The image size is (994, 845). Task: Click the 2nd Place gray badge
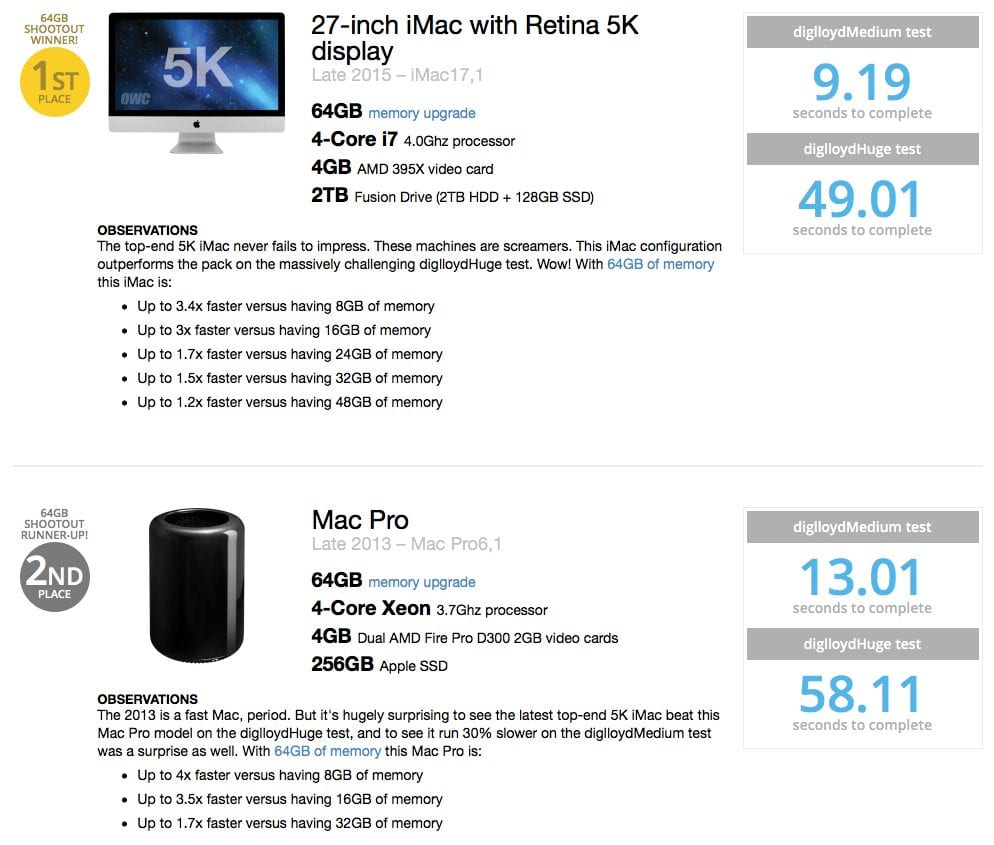(55, 577)
